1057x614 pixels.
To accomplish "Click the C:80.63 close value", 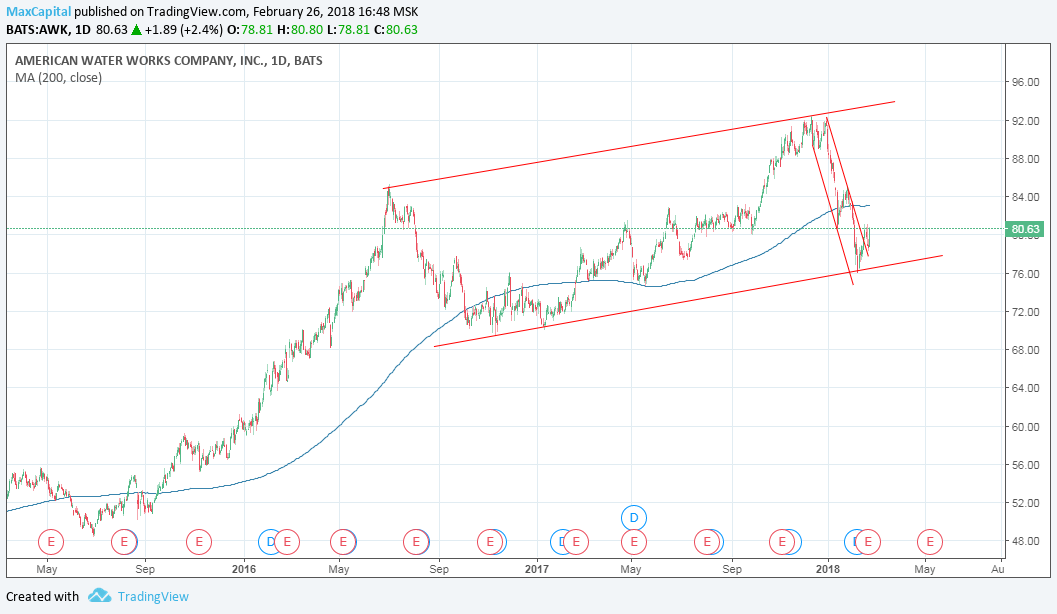I will point(396,30).
